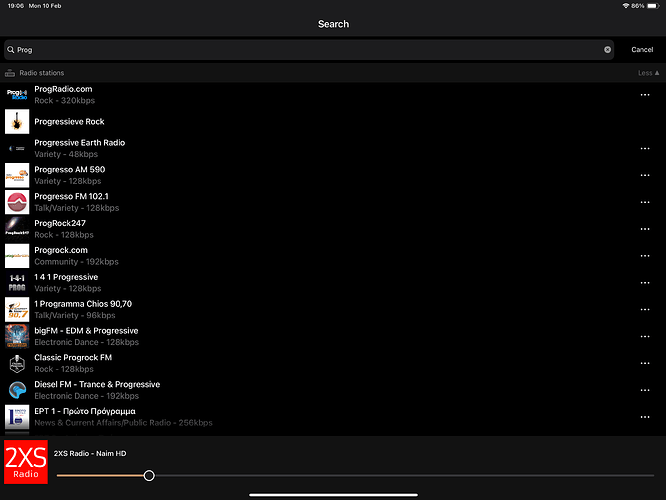Image resolution: width=666 pixels, height=500 pixels.
Task: Tap the Radio stations section header label
Action: tap(42, 73)
